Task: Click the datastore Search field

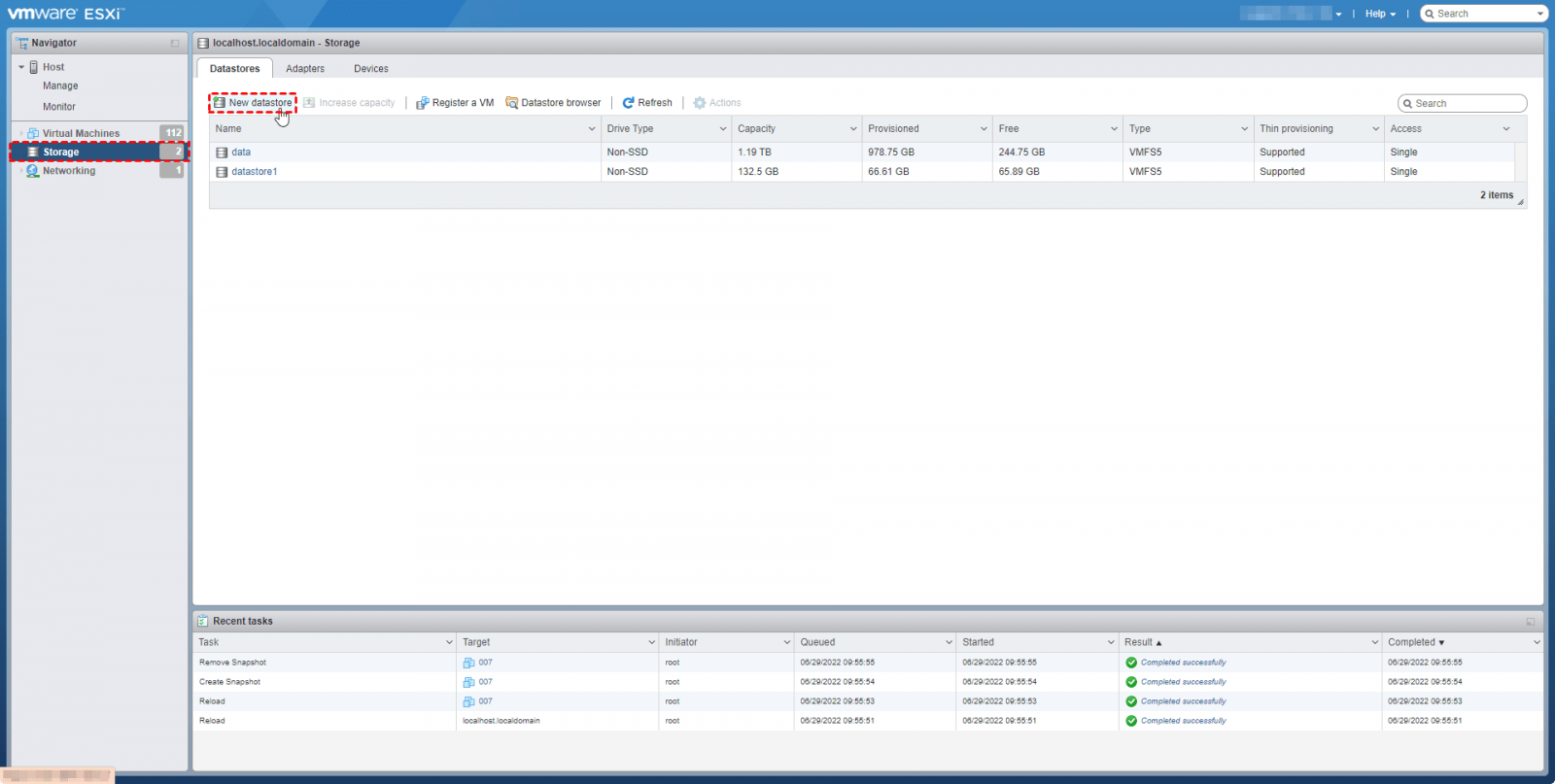Action: point(1468,104)
